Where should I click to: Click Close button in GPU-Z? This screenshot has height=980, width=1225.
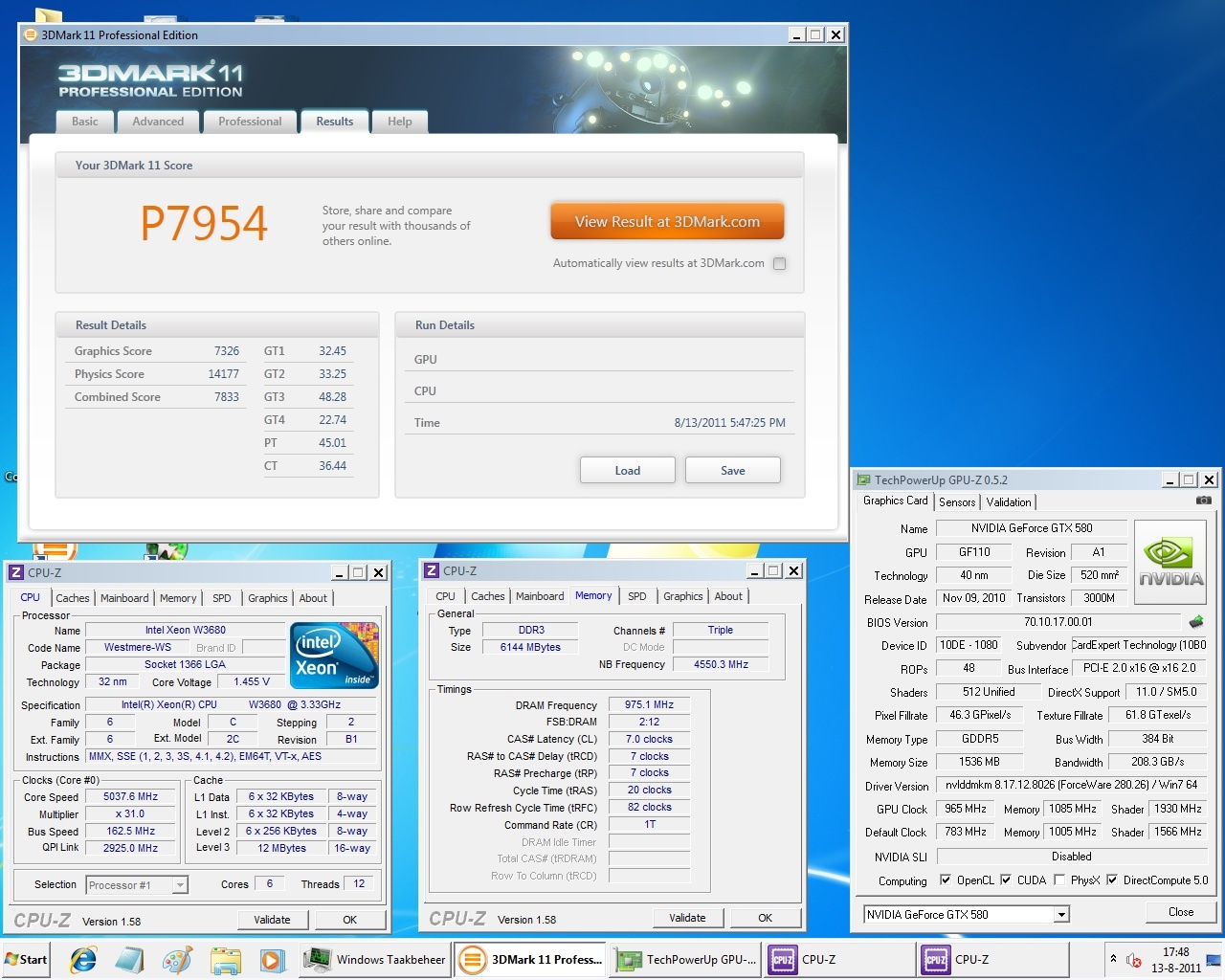coord(1181,912)
